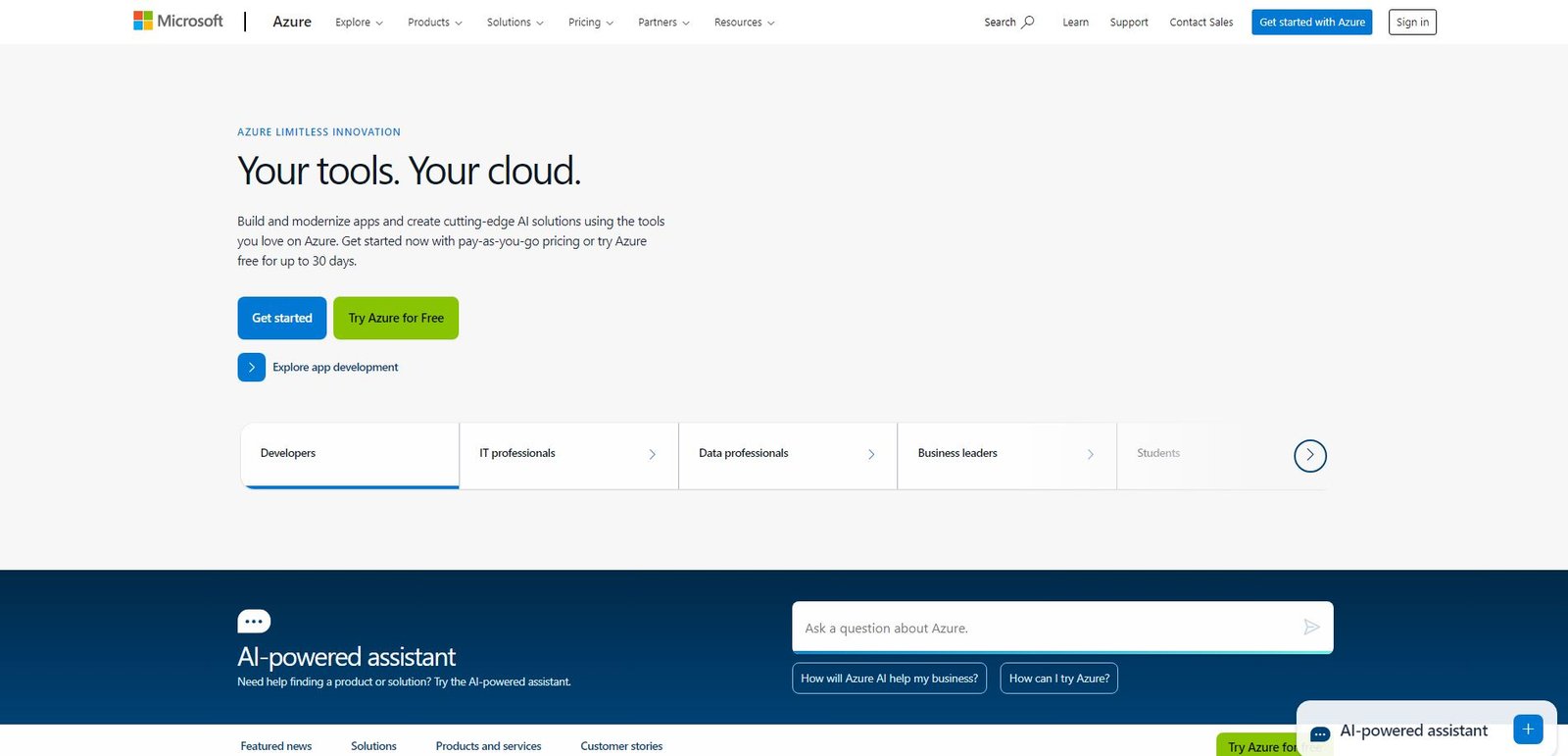Click the carousel next circular arrow
The width and height of the screenshot is (1568, 756).
coord(1309,455)
